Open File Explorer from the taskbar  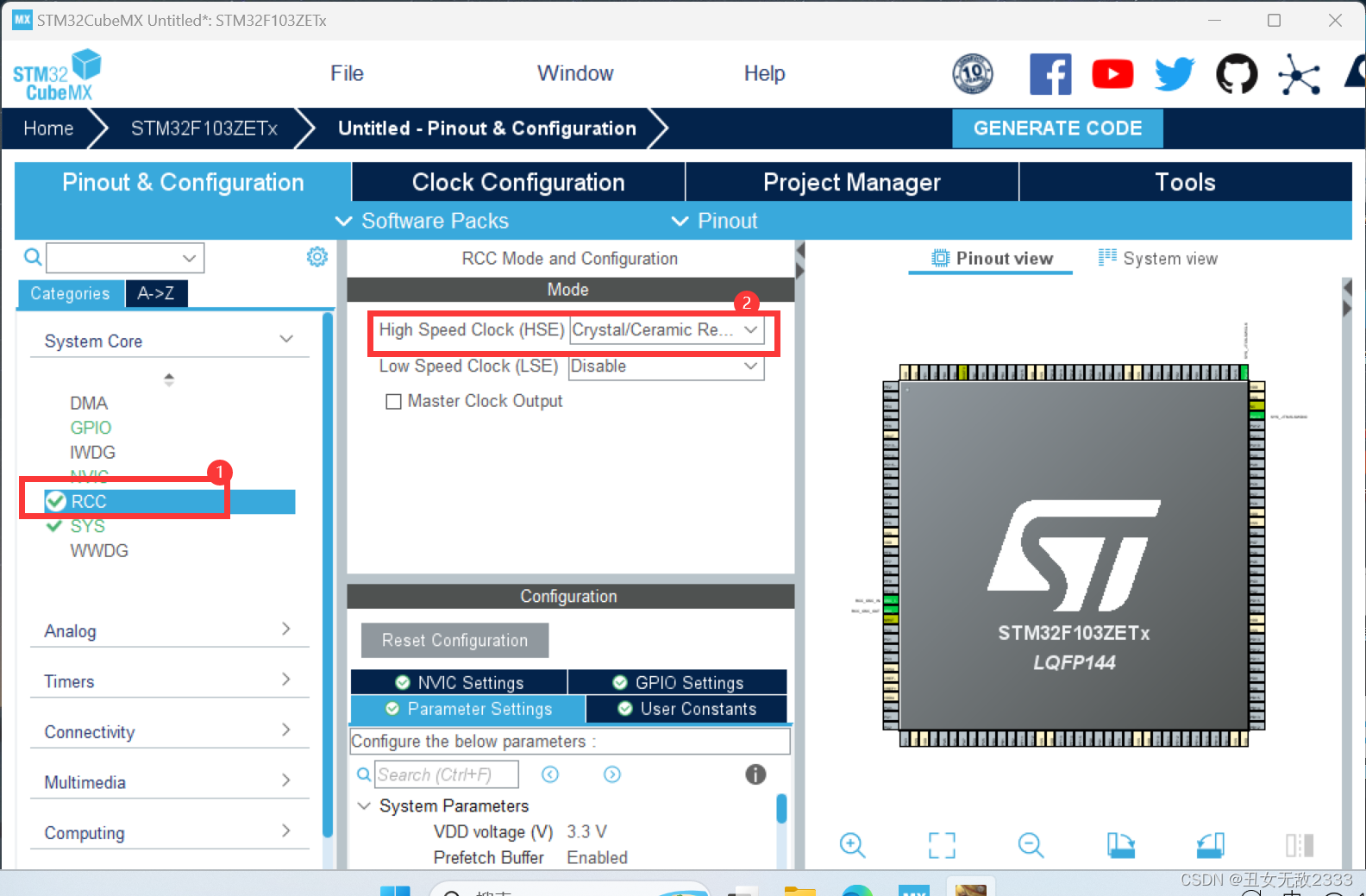click(799, 890)
